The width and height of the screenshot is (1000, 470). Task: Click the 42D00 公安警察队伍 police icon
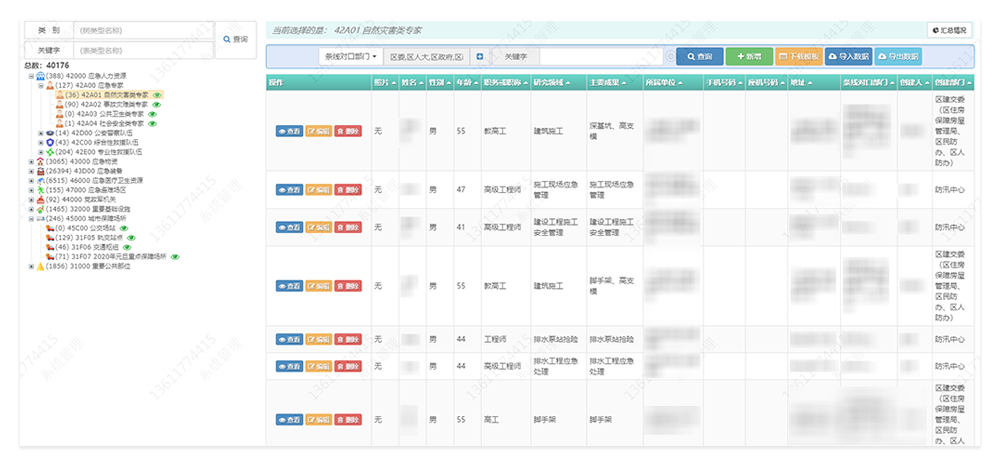click(x=50, y=133)
